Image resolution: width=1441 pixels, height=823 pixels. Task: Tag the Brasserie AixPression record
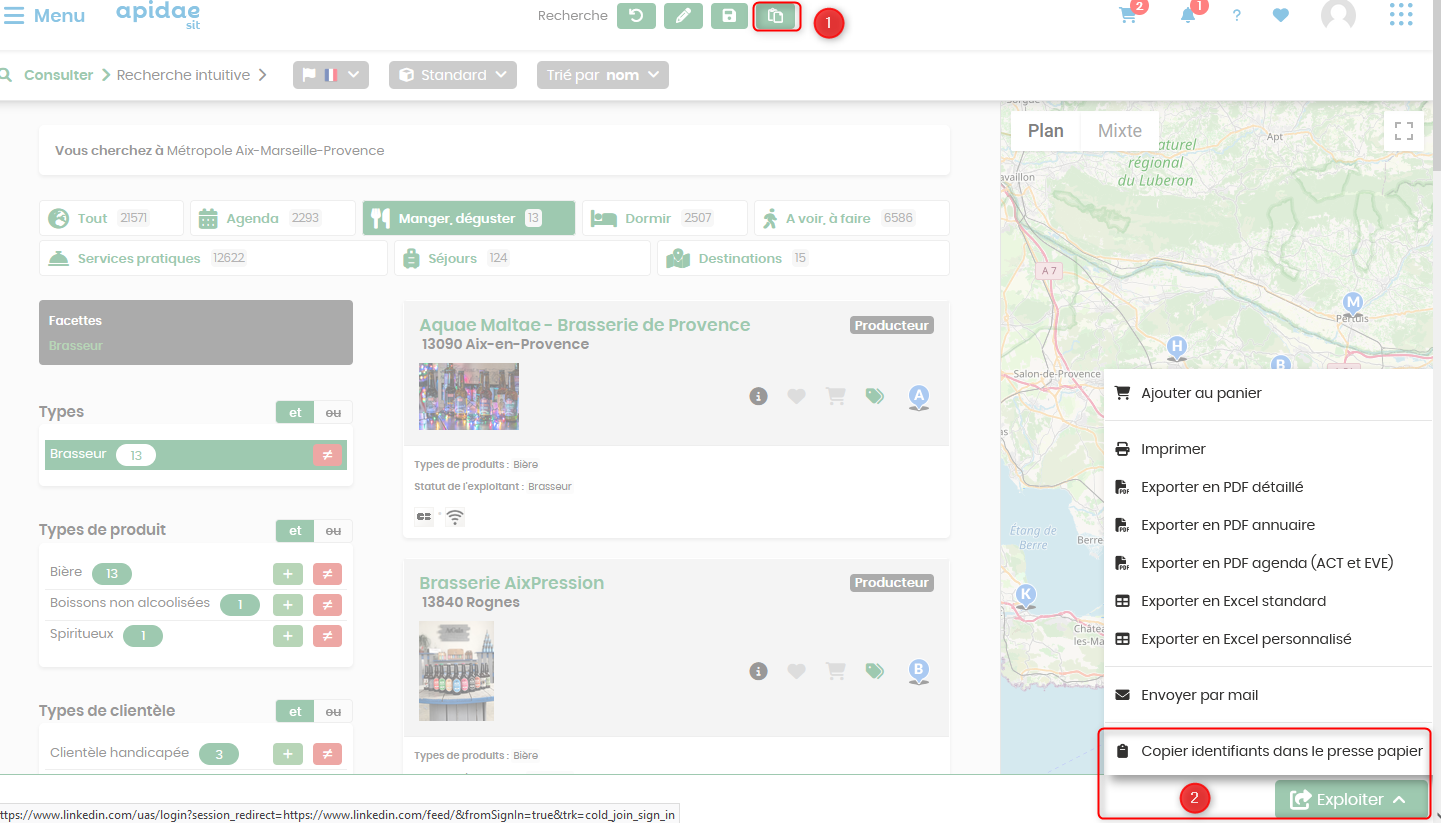tap(875, 671)
